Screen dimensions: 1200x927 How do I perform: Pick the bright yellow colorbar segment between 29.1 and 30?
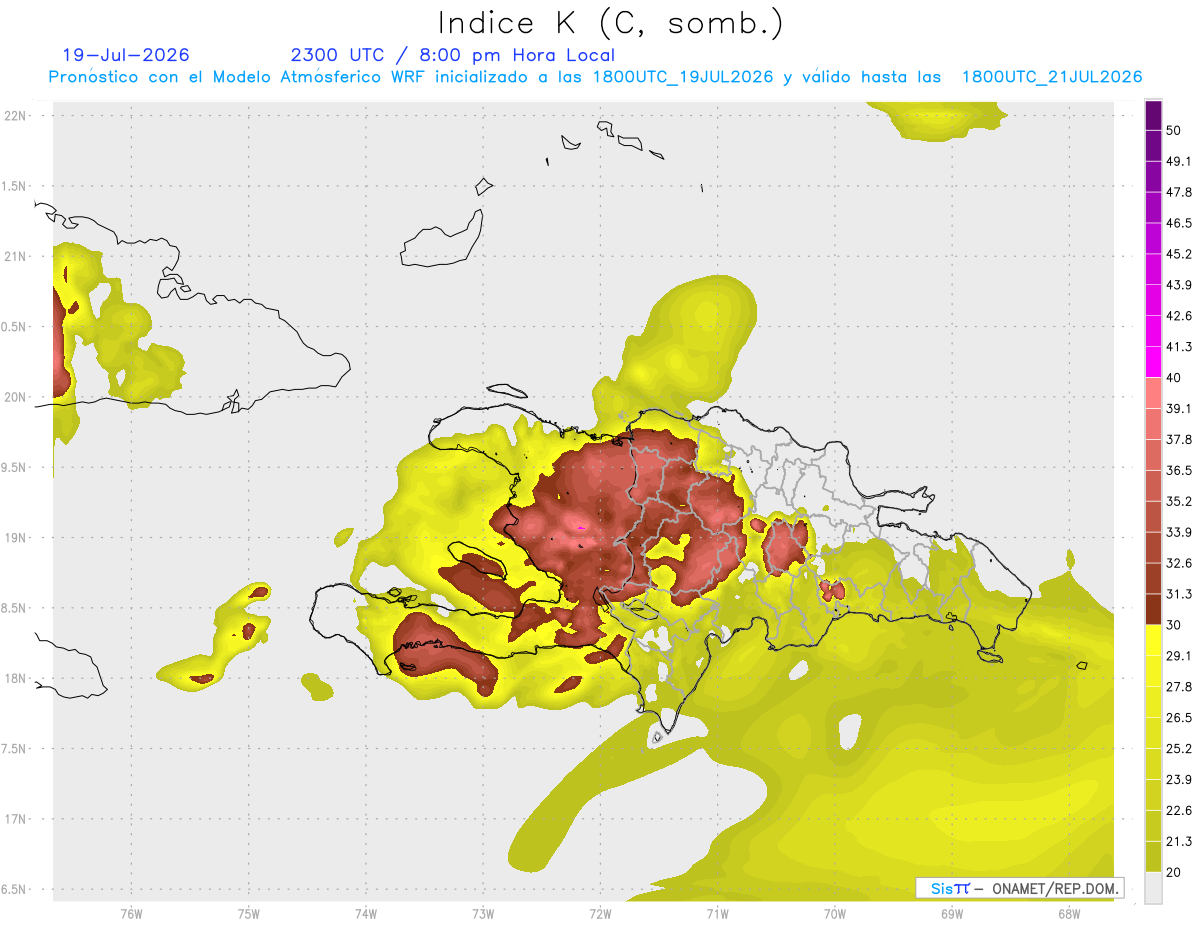1153,641
